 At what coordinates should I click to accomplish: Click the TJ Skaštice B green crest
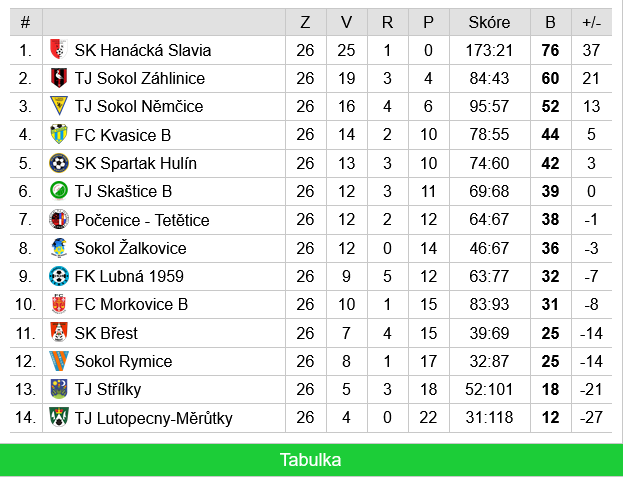[x=59, y=191]
